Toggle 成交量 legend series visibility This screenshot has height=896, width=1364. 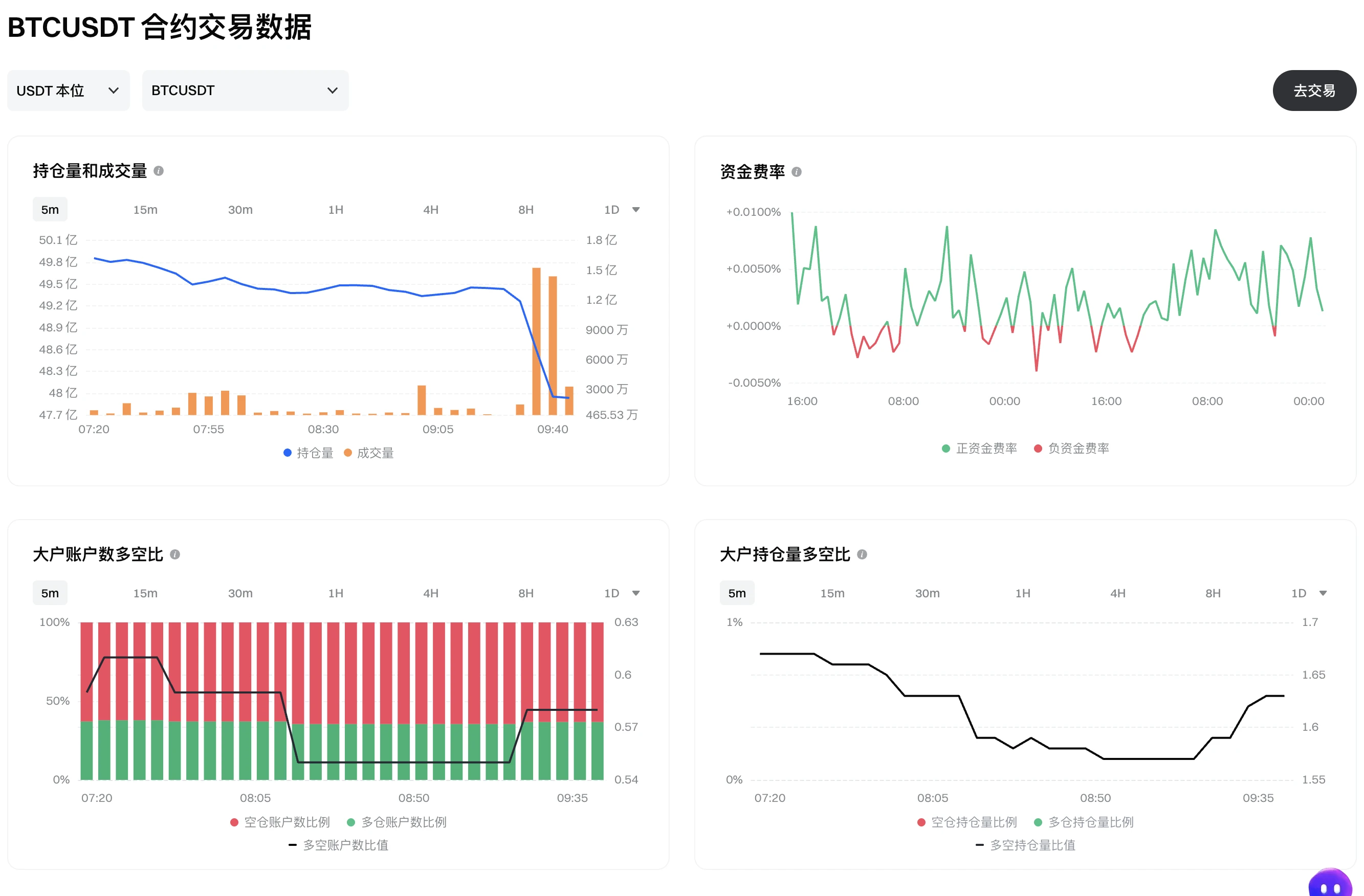(368, 453)
